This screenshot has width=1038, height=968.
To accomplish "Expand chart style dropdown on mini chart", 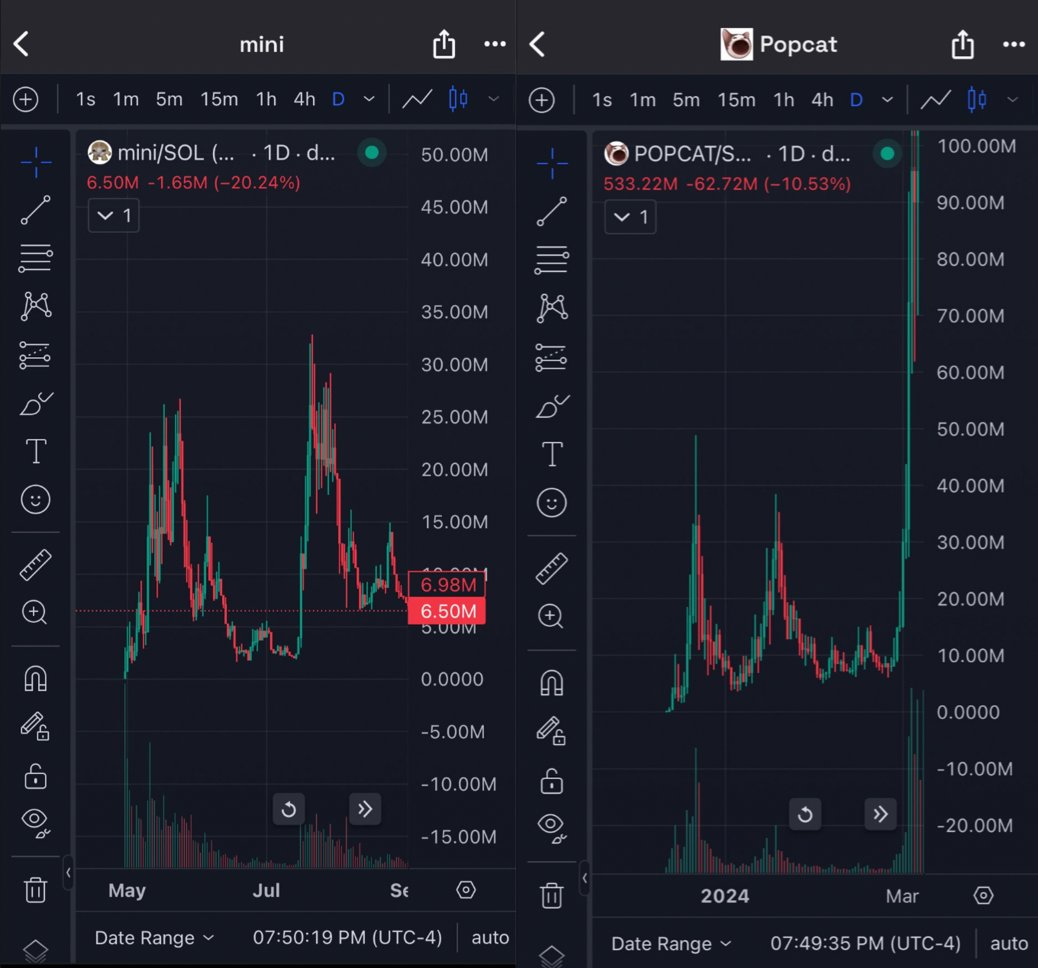I will tap(493, 99).
